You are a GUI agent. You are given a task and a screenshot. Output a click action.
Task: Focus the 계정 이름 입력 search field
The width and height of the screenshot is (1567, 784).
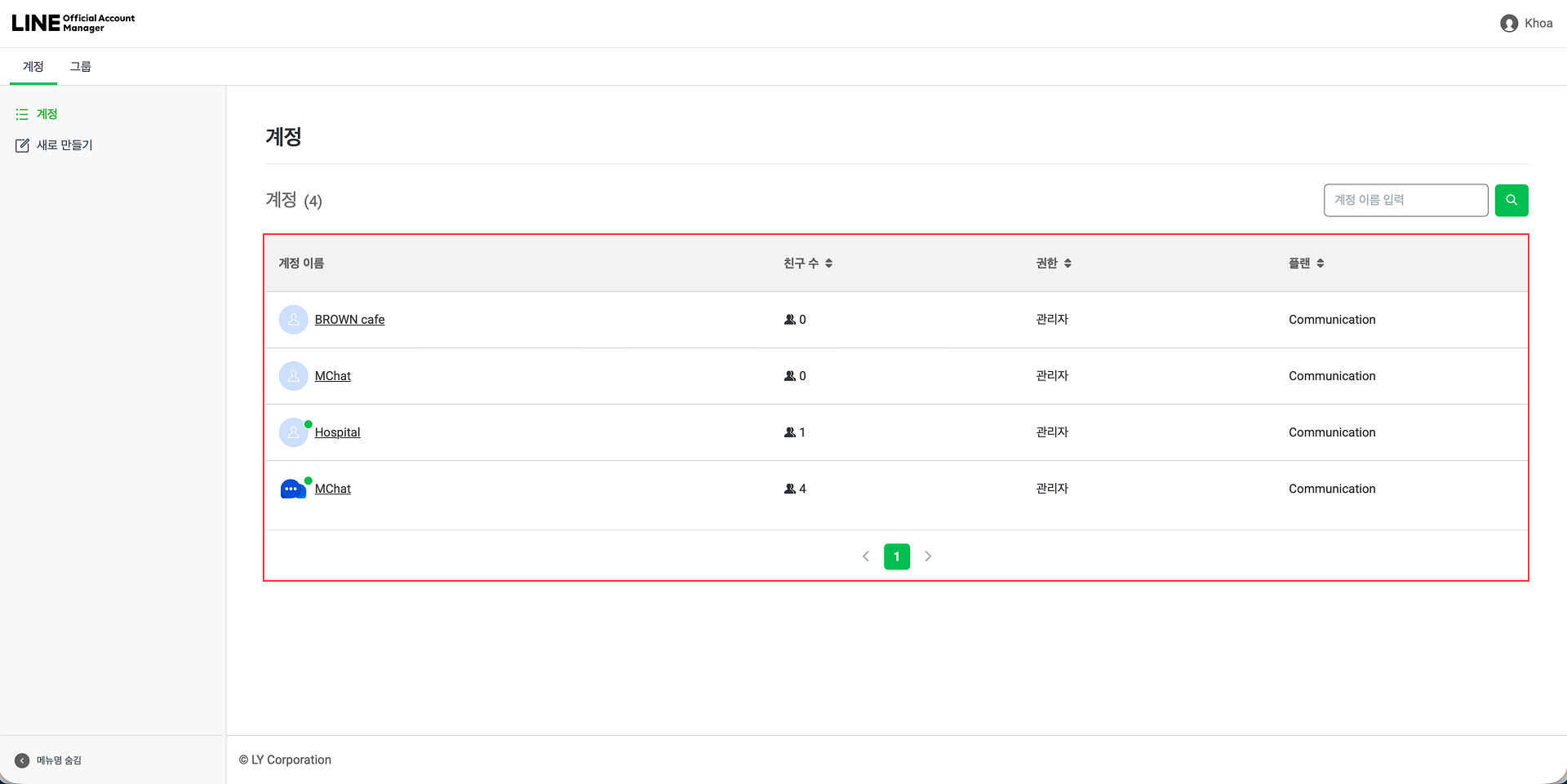pyautogui.click(x=1405, y=200)
